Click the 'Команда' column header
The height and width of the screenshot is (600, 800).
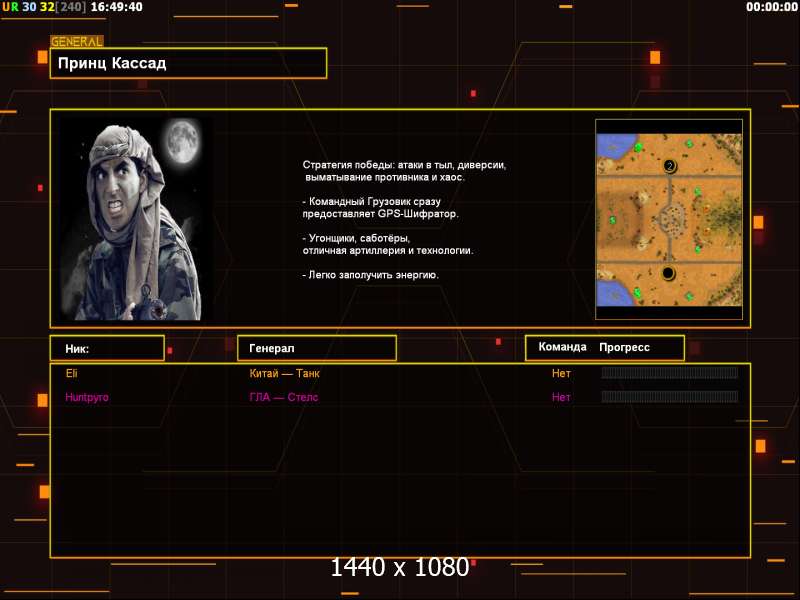[x=562, y=347]
